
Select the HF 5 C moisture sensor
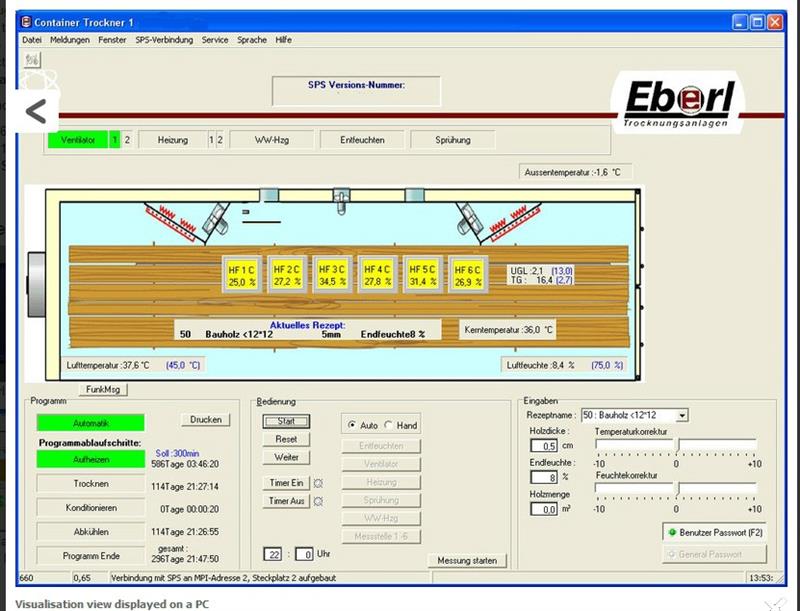(x=422, y=275)
